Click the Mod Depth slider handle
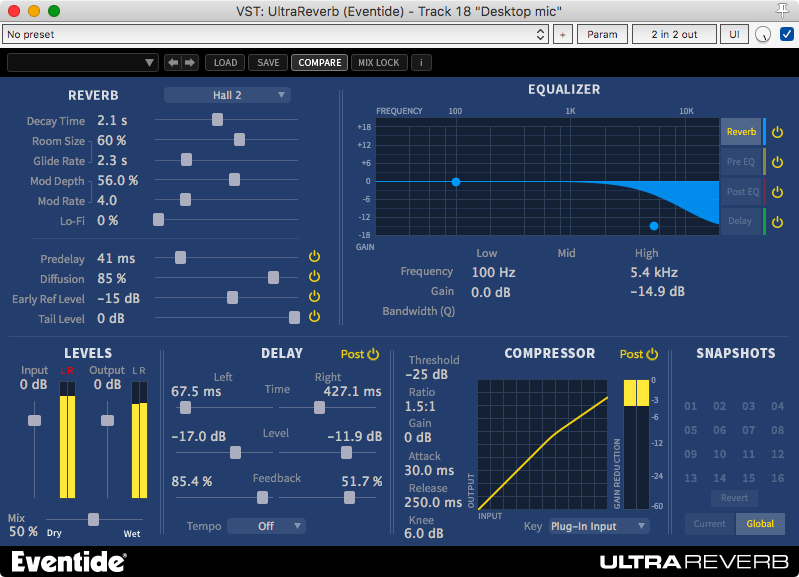799x577 pixels. (x=234, y=179)
